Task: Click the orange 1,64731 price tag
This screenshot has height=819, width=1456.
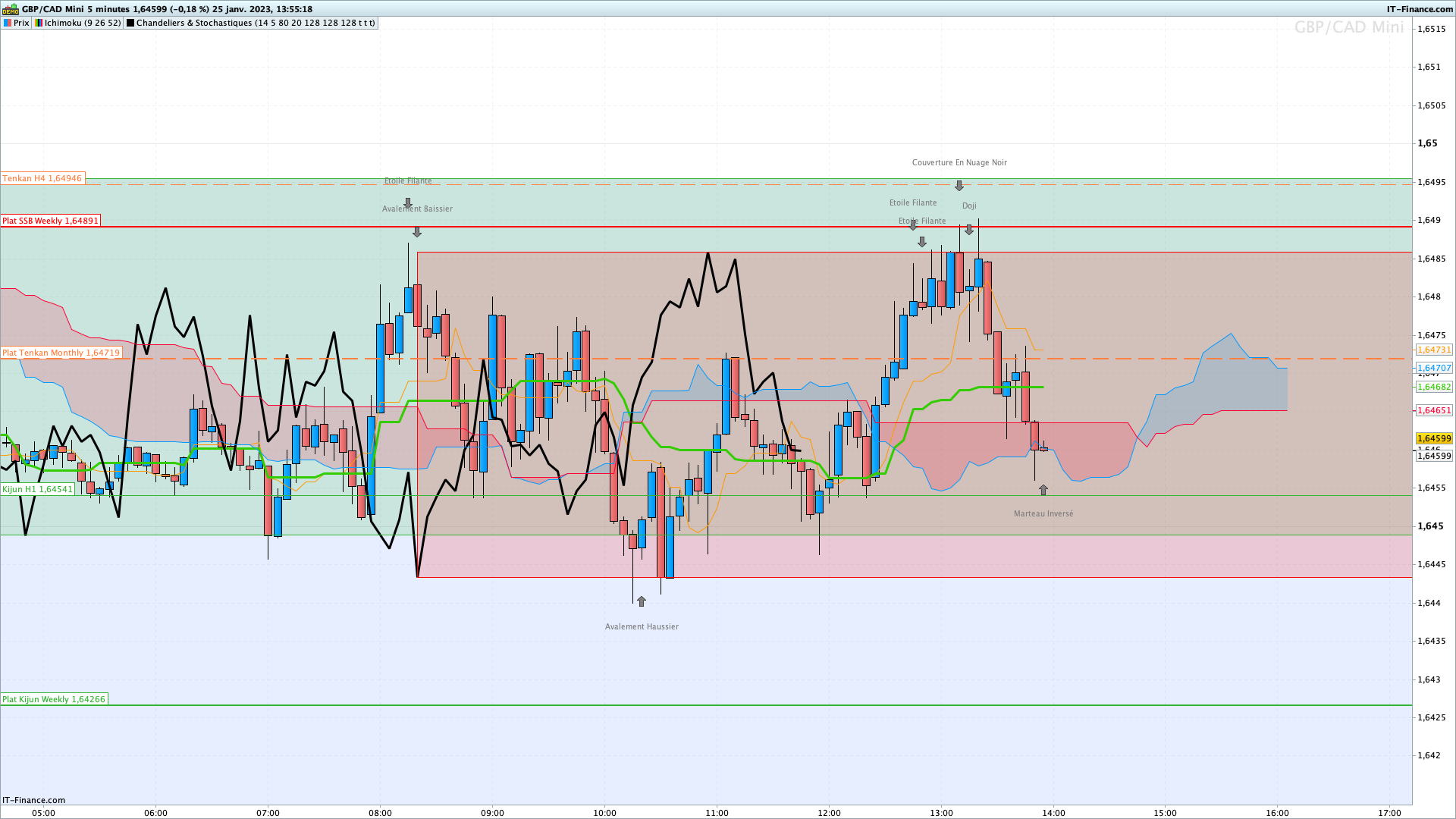Action: 1434,350
